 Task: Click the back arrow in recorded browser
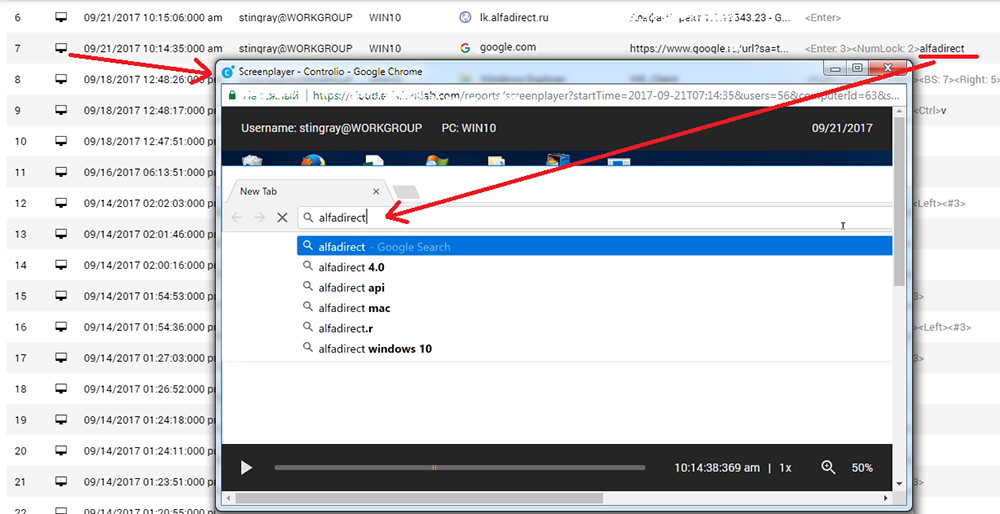pyautogui.click(x=237, y=217)
